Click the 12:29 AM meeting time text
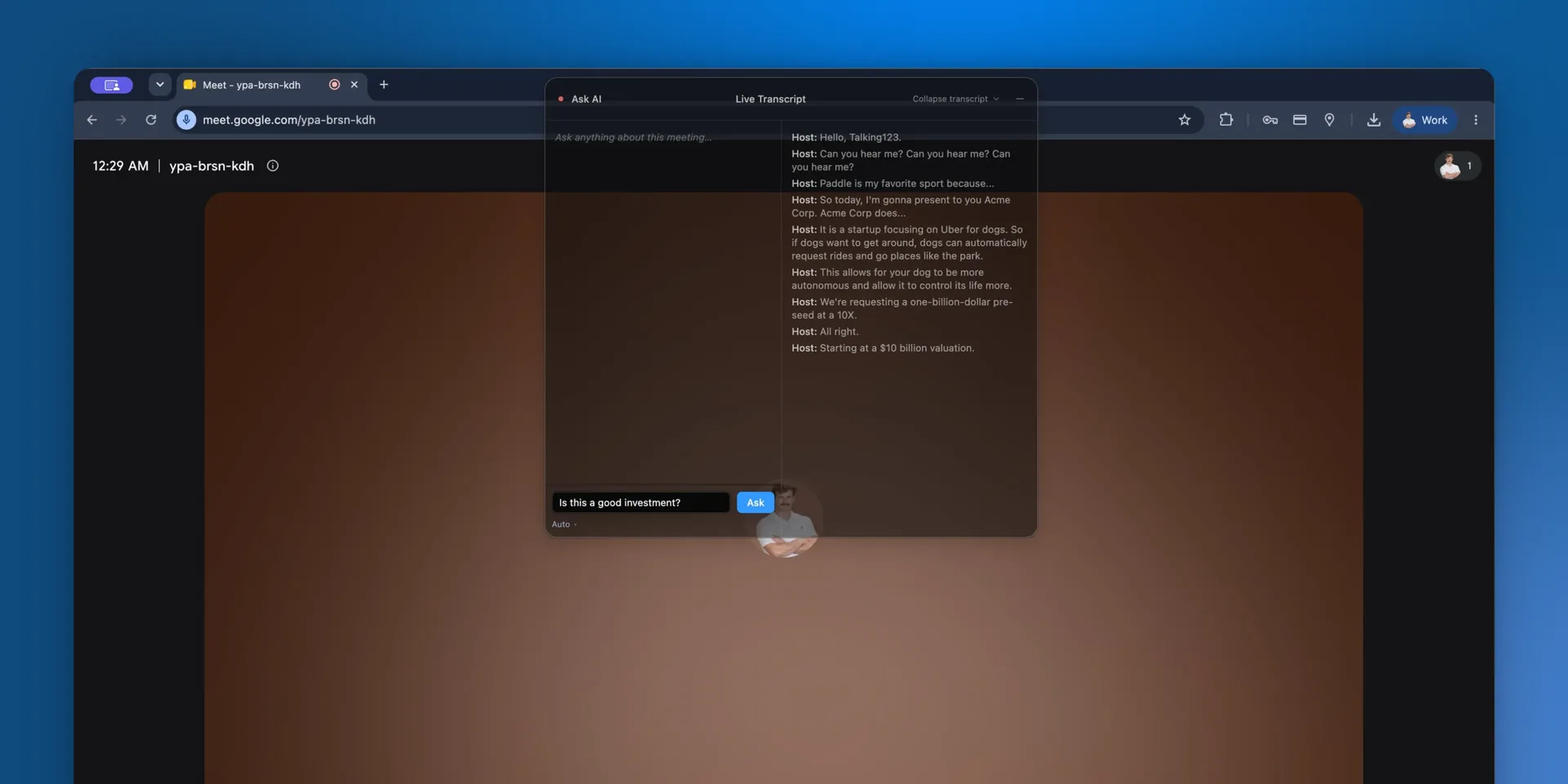Viewport: 1568px width, 784px height. coord(120,166)
